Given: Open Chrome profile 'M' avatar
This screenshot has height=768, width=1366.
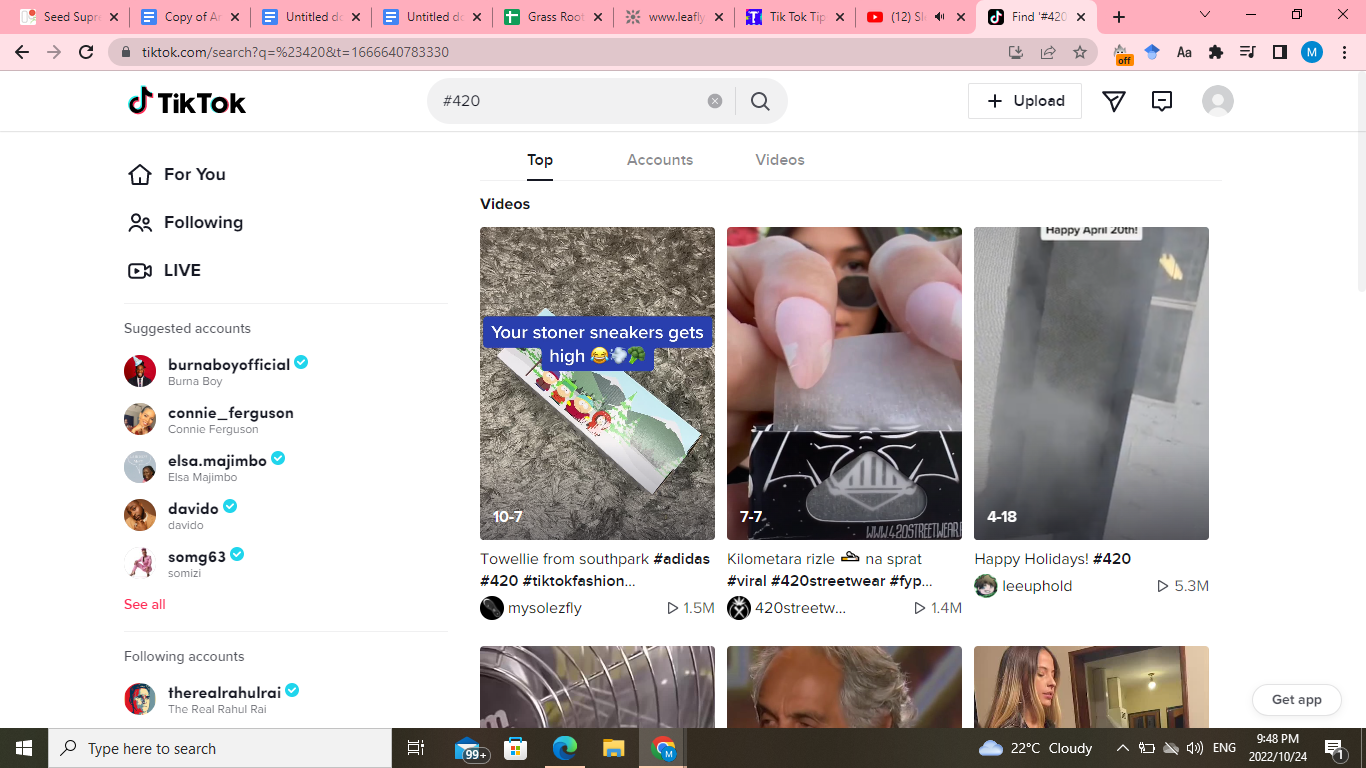Looking at the screenshot, I should pyautogui.click(x=1311, y=52).
